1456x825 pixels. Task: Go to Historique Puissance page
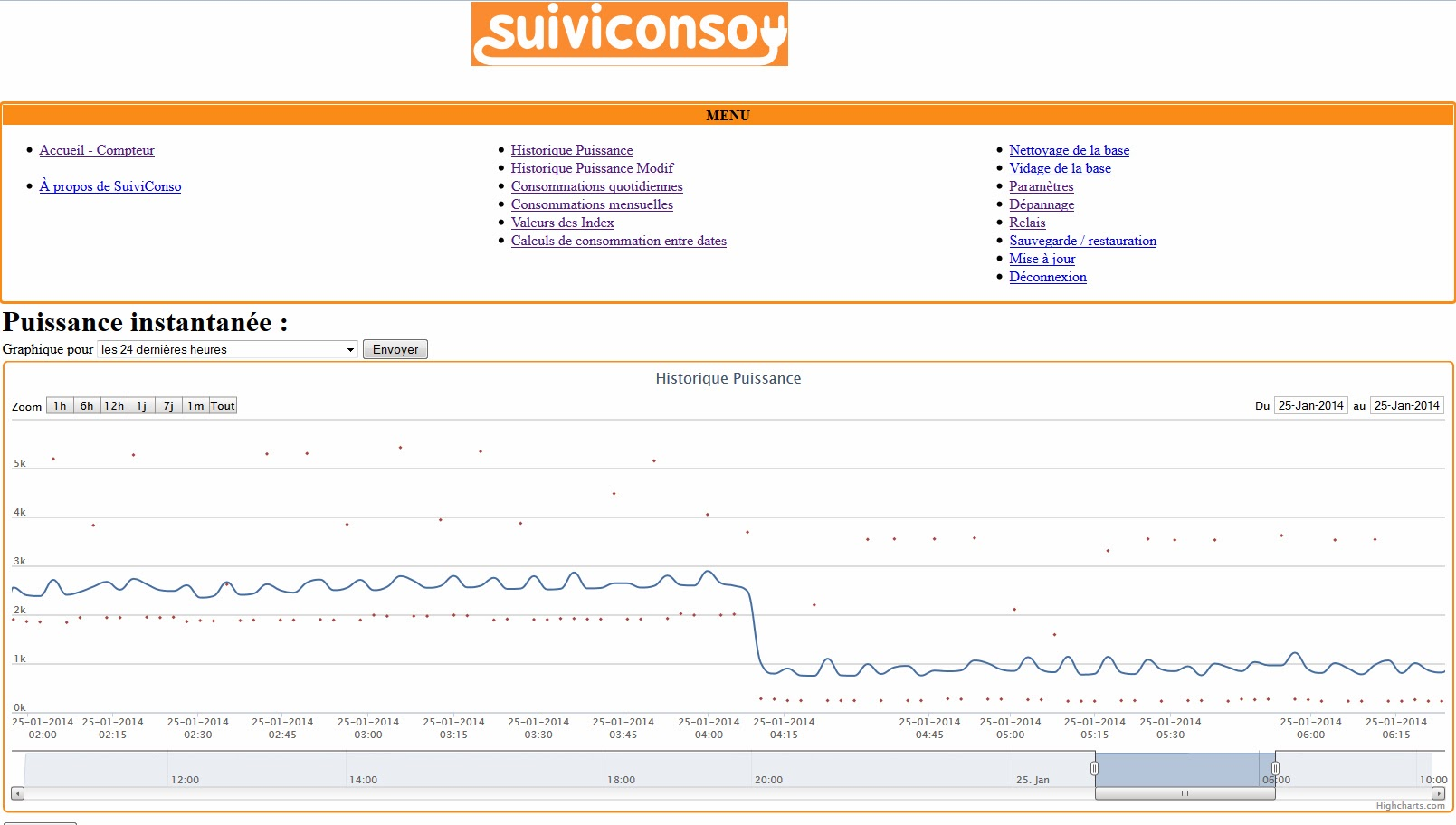[x=572, y=150]
